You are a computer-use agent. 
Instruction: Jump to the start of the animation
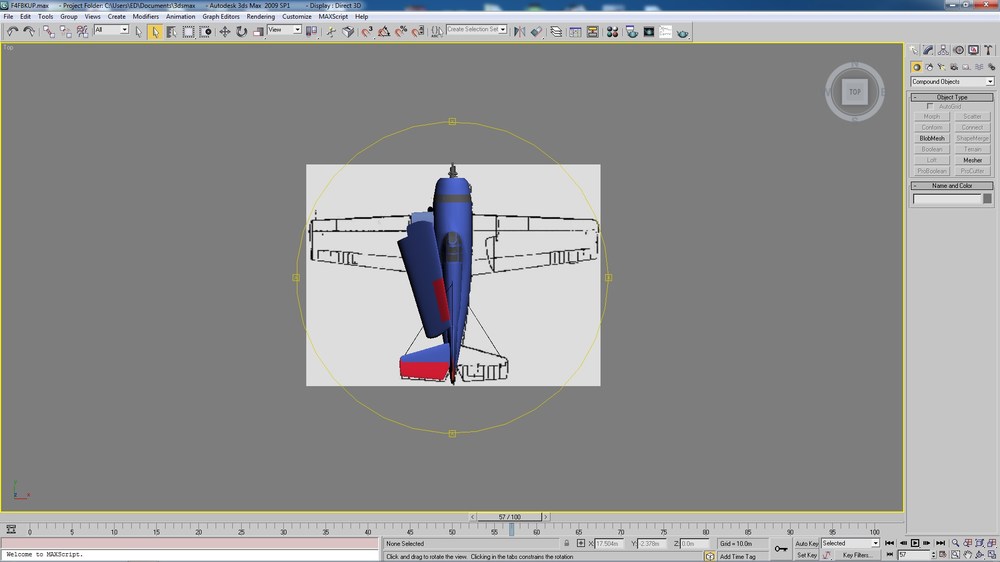tap(890, 543)
